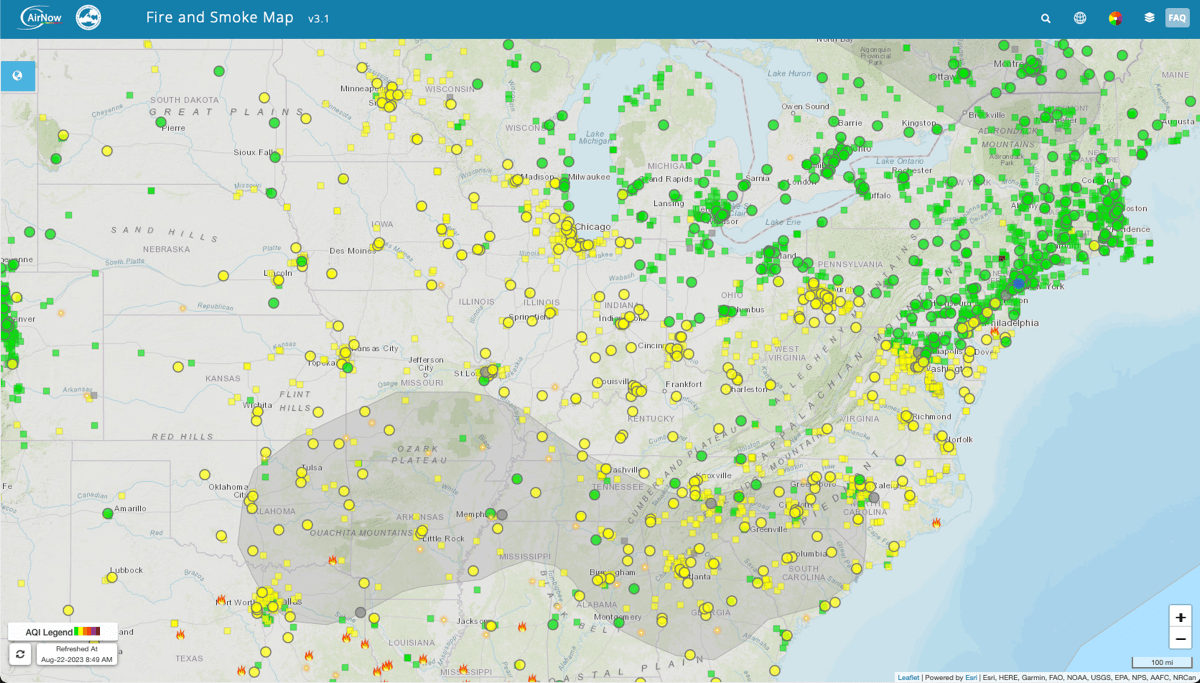This screenshot has height=683, width=1200.
Task: Click the yellow monitor circle at Little Rock
Action: 422,532
